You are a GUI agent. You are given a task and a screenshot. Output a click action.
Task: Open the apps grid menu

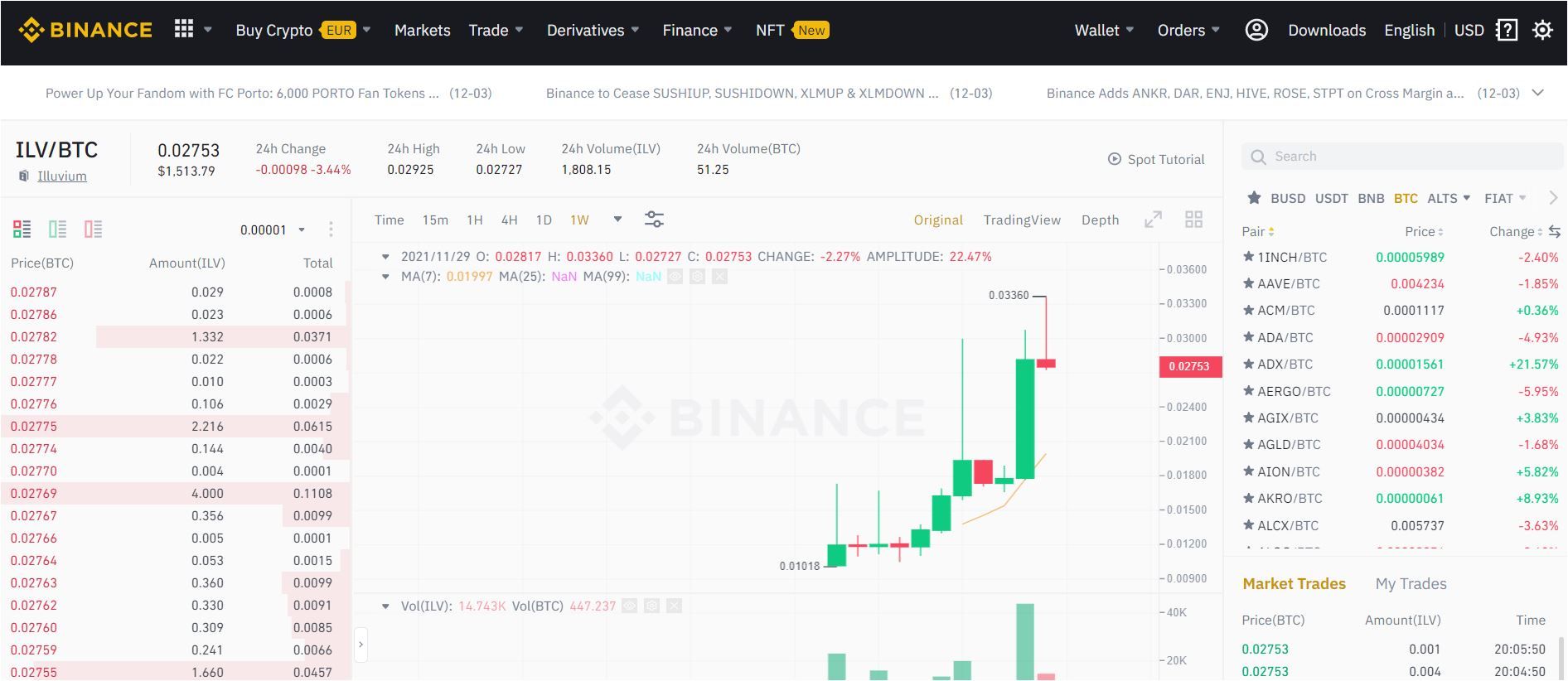(x=184, y=30)
